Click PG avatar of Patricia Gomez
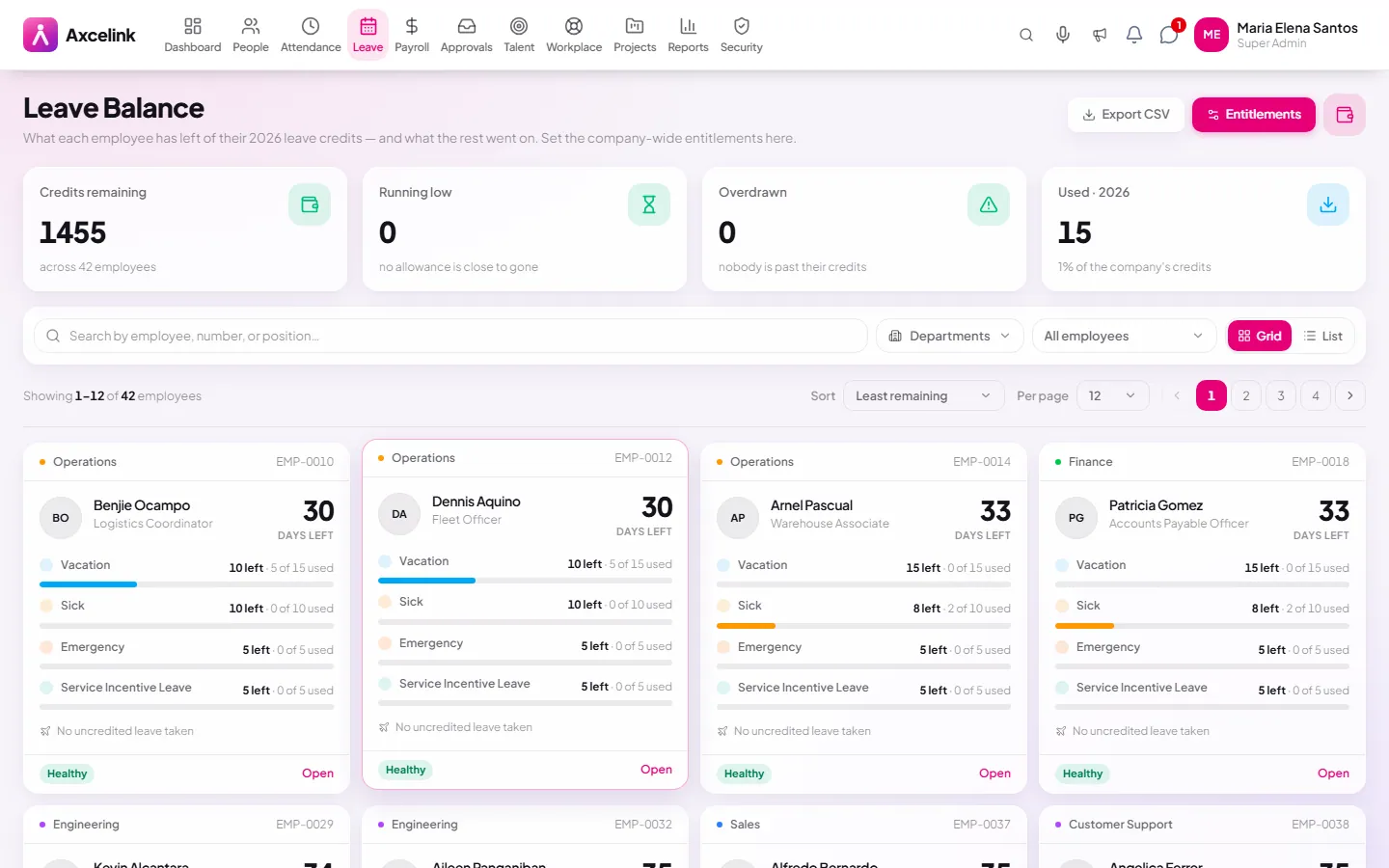1389x868 pixels. (1076, 518)
